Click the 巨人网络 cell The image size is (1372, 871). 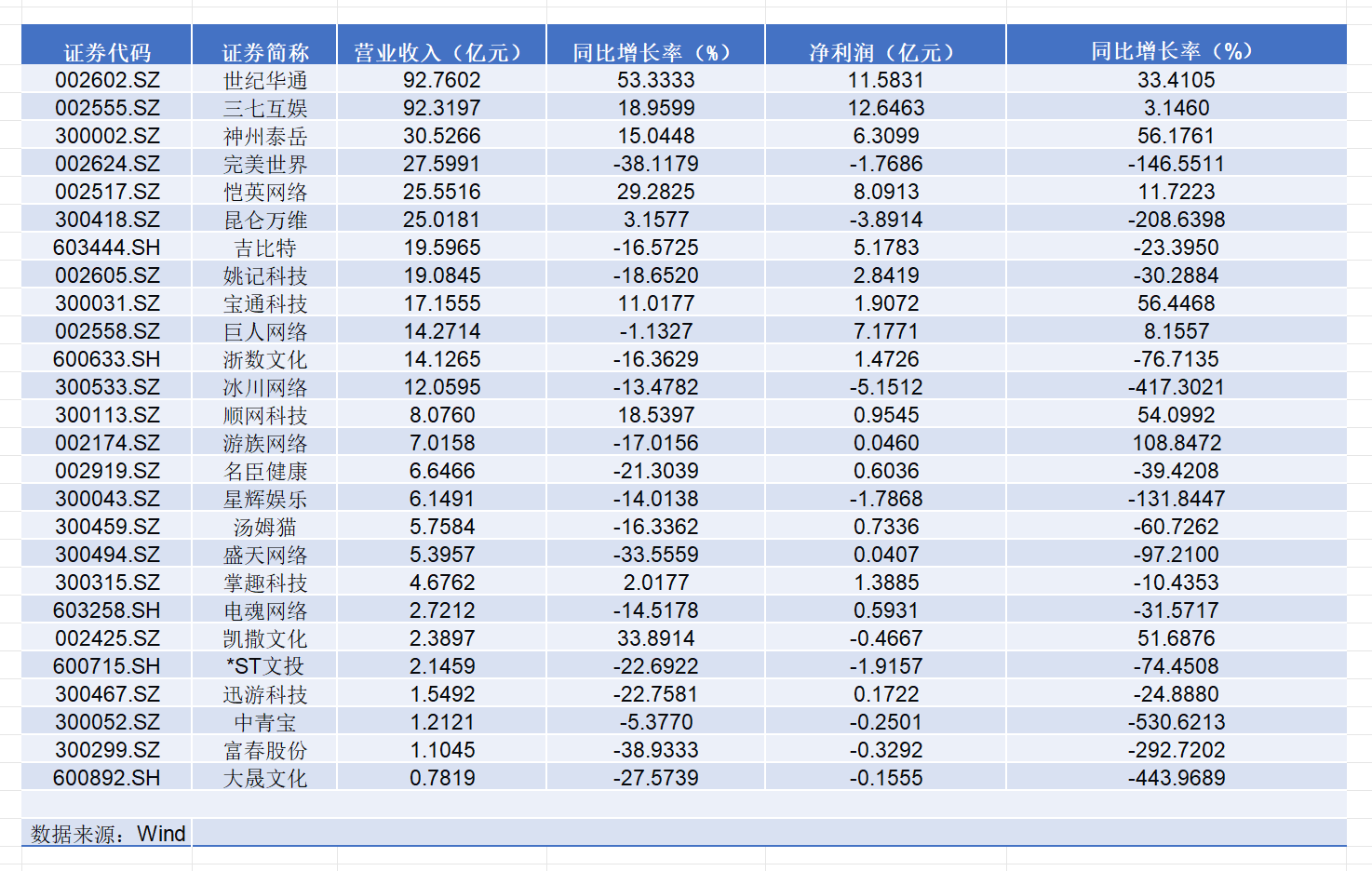tap(265, 331)
